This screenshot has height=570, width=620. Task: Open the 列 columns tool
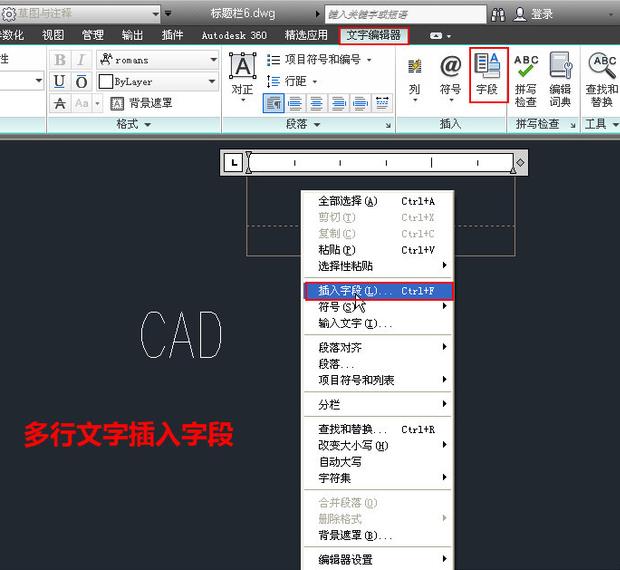tap(414, 79)
